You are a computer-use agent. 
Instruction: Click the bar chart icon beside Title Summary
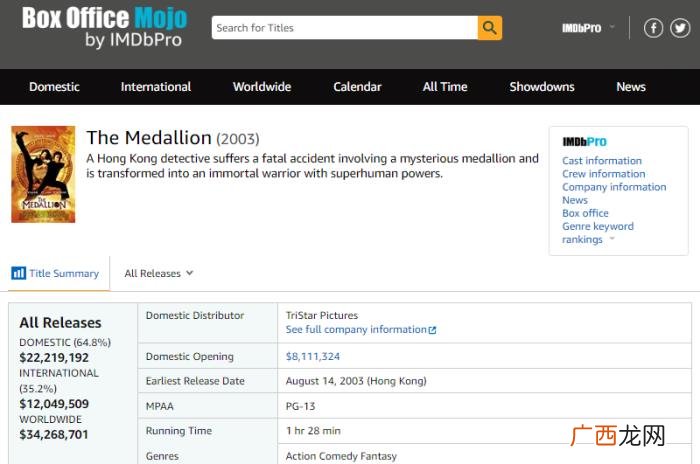click(18, 273)
